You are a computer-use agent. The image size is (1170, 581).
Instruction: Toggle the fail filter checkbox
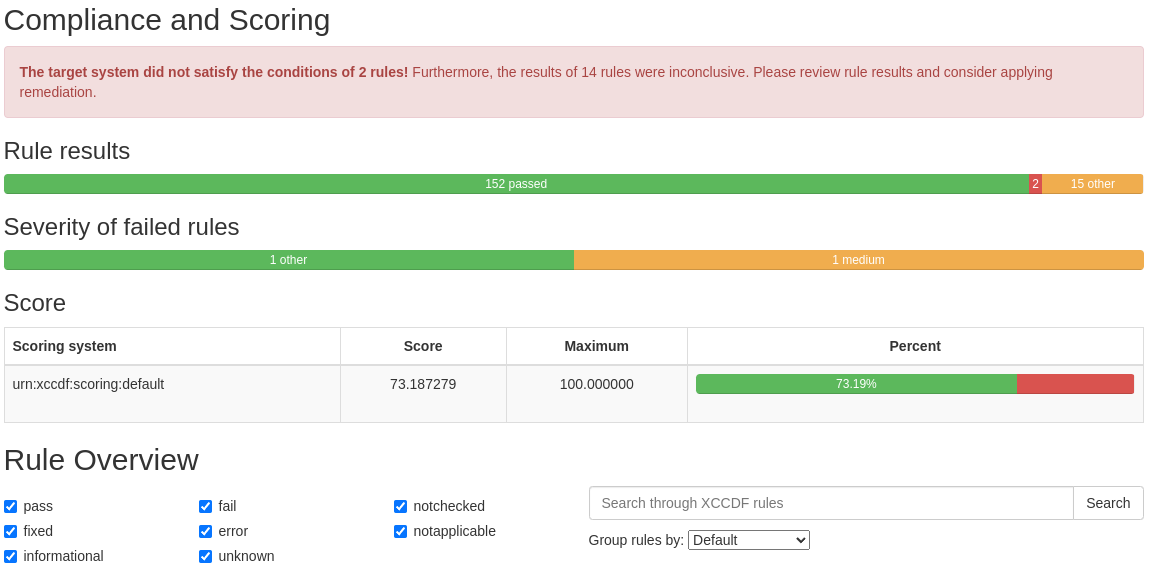(205, 506)
